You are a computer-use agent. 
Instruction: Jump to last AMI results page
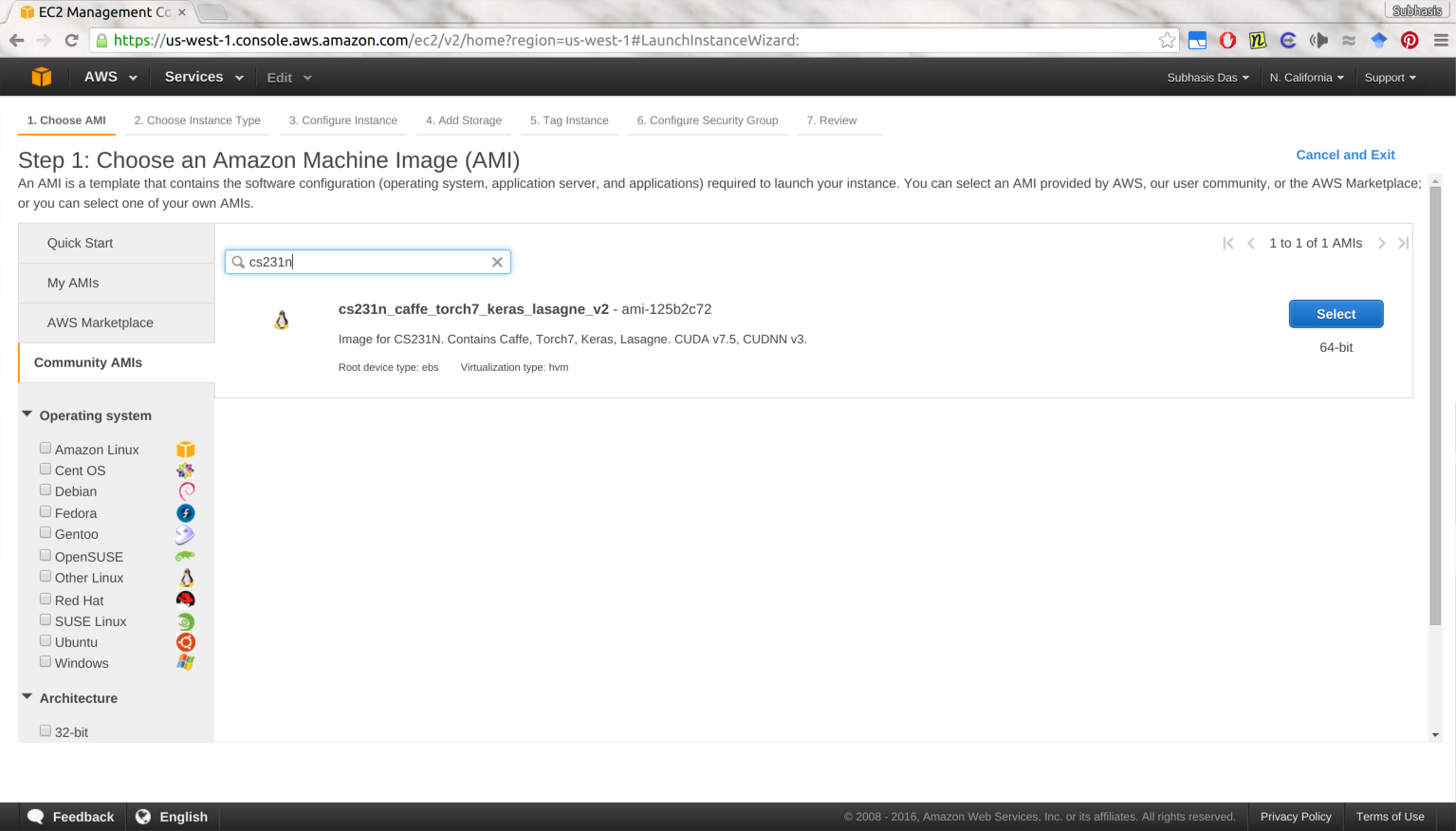1403,244
